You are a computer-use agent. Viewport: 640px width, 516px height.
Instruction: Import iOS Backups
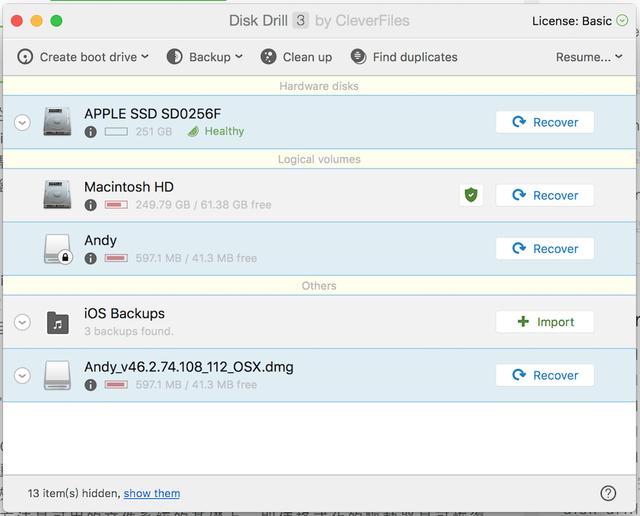point(544,322)
